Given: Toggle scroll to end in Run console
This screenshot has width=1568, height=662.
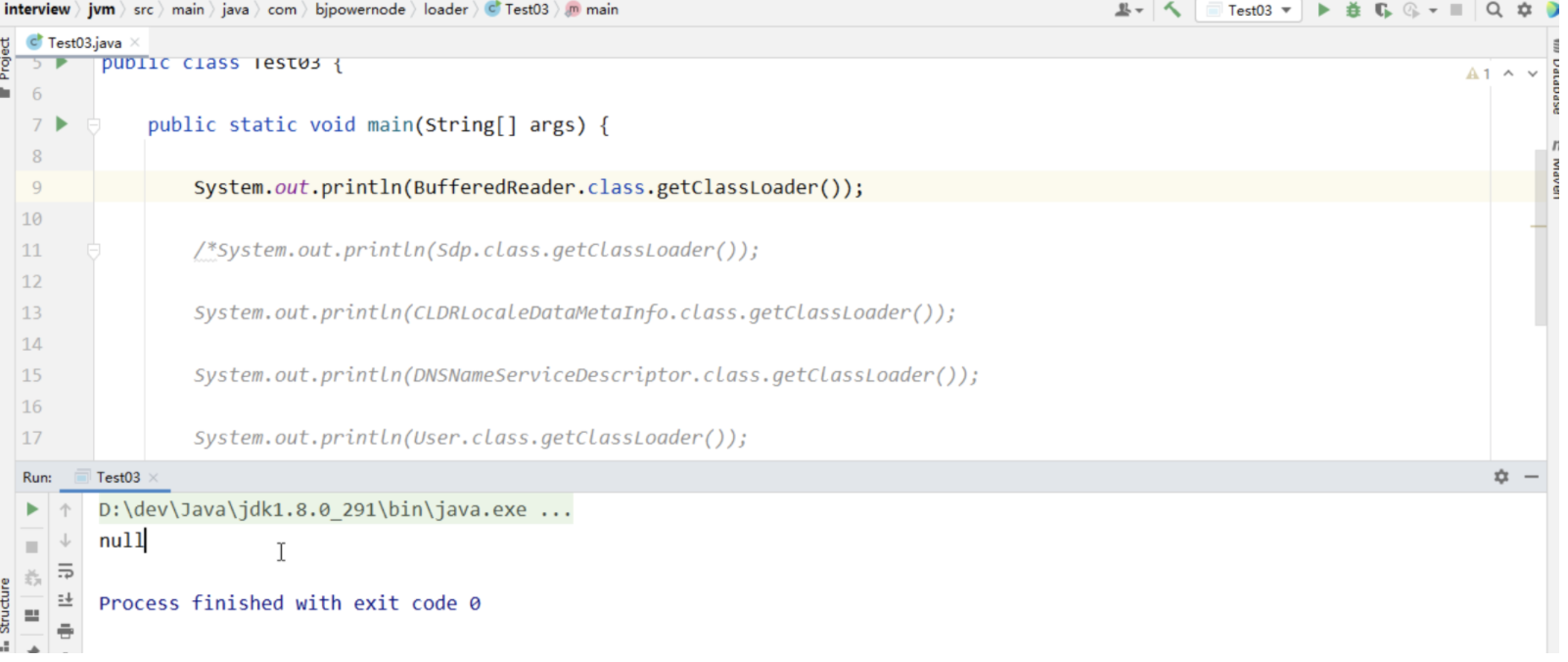Looking at the screenshot, I should [66, 600].
